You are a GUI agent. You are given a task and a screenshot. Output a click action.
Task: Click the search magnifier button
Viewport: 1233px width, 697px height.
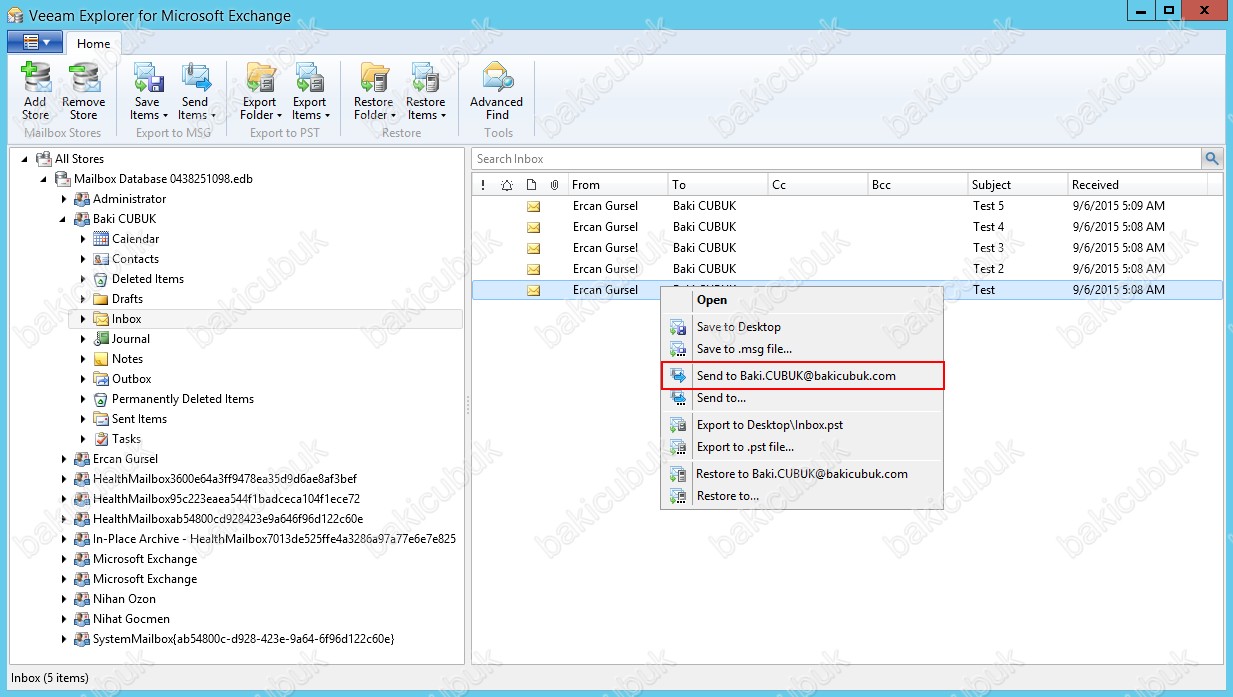pyautogui.click(x=1212, y=158)
